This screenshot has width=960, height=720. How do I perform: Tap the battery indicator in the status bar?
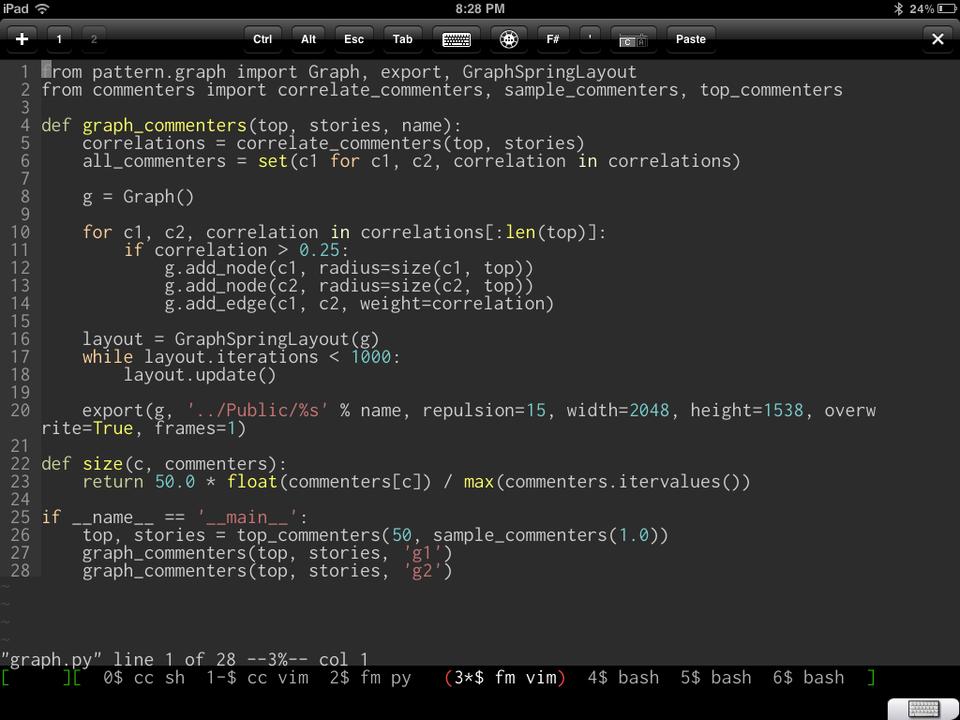[945, 8]
